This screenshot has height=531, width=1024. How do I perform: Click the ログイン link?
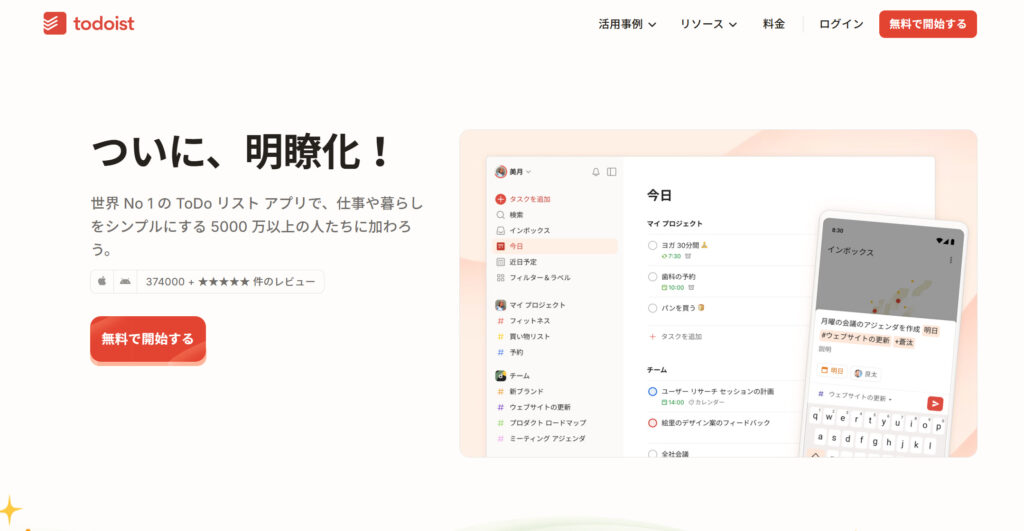tap(841, 24)
